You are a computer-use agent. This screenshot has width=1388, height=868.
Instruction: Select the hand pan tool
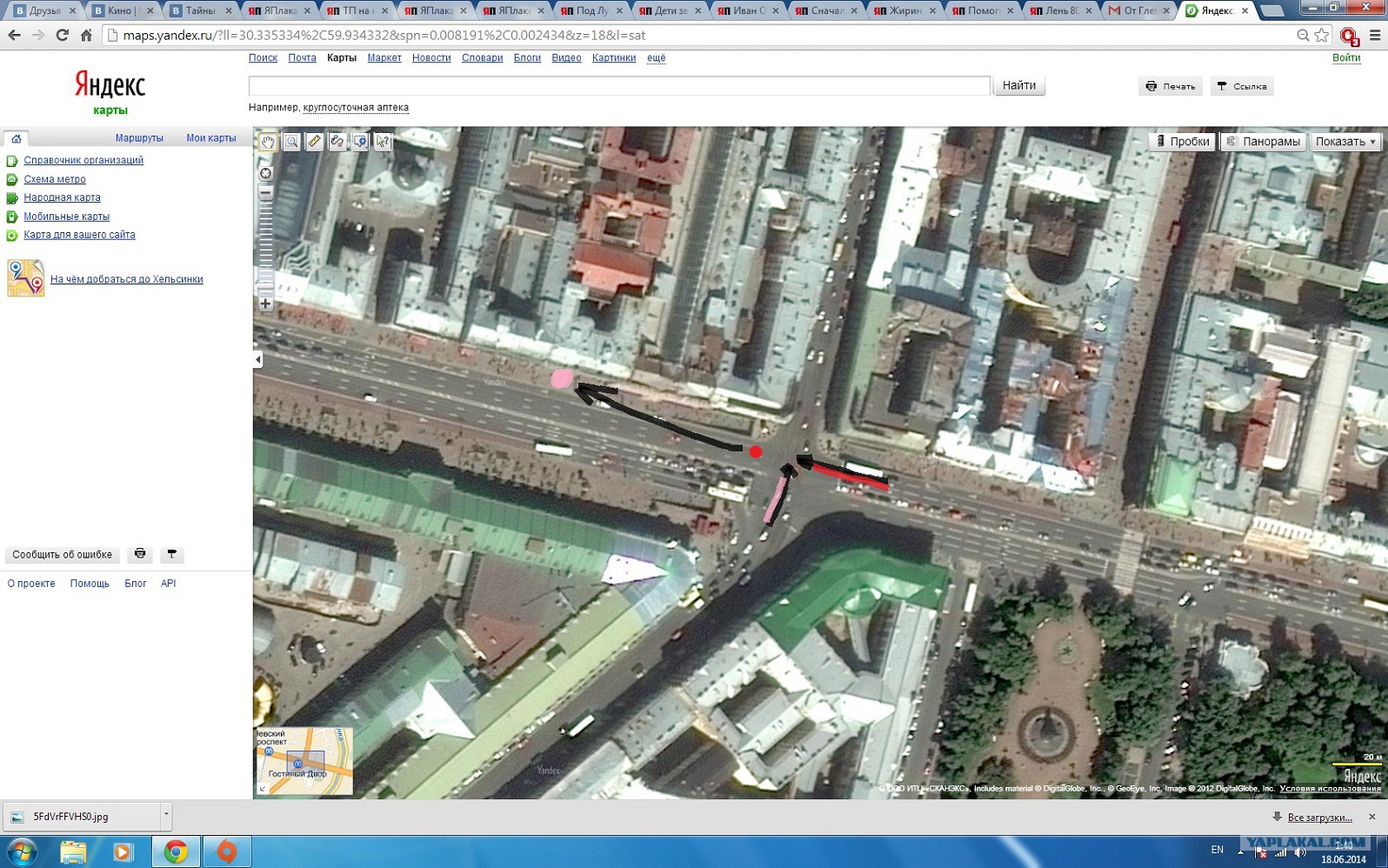coord(269,142)
